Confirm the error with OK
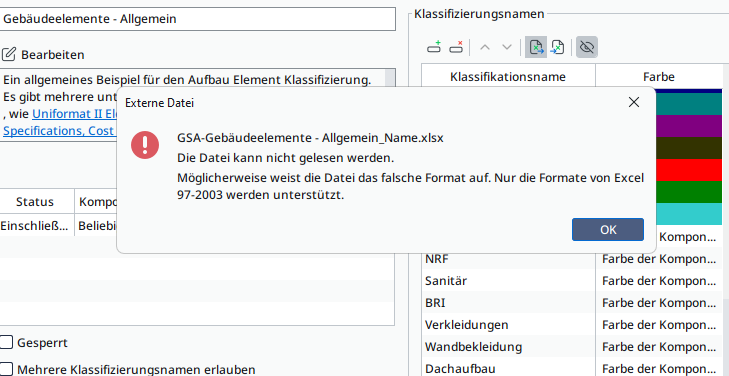The width and height of the screenshot is (729, 376). point(608,230)
